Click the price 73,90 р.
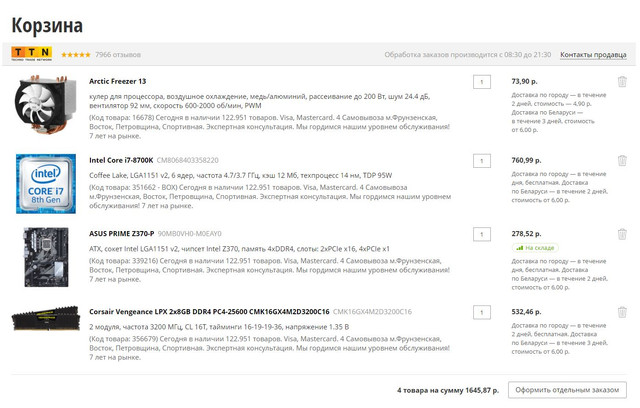The height and width of the screenshot is (408, 640). (x=524, y=82)
